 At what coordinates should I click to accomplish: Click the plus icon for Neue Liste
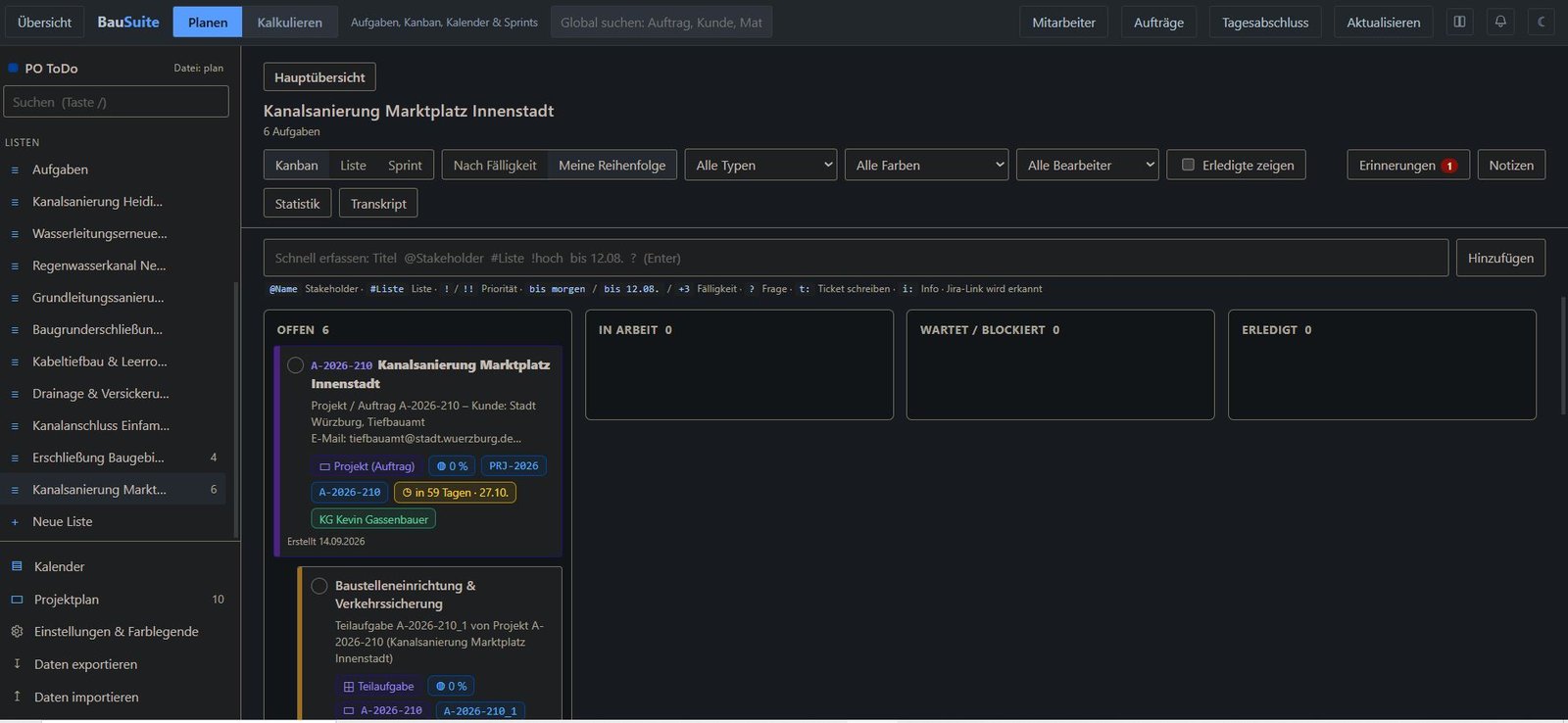[15, 521]
